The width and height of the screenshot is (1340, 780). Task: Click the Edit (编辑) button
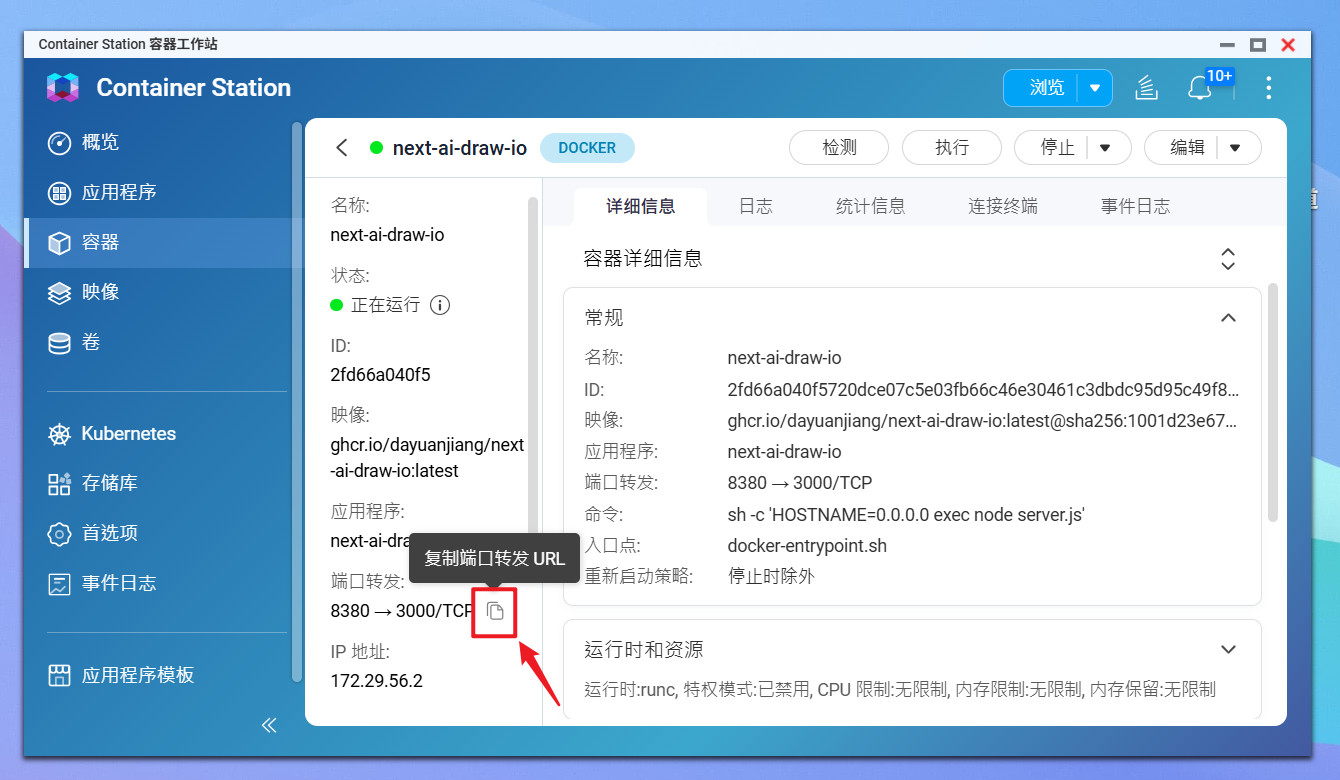point(1182,148)
